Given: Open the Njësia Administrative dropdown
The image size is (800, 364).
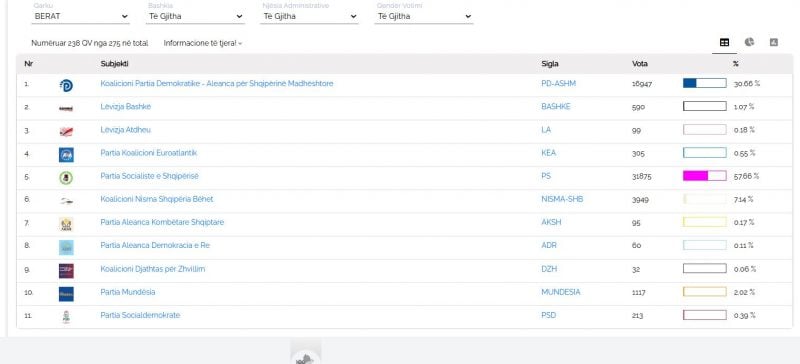Looking at the screenshot, I should coord(310,16).
